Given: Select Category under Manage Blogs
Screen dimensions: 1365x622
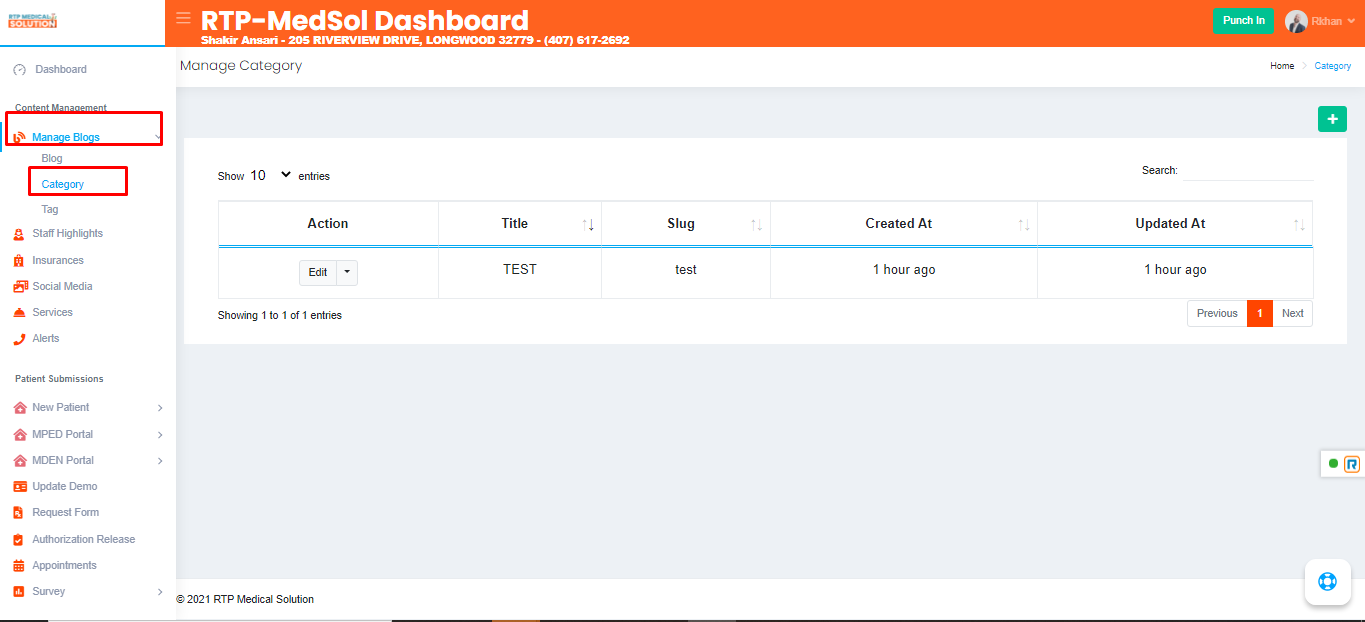Looking at the screenshot, I should point(63,184).
